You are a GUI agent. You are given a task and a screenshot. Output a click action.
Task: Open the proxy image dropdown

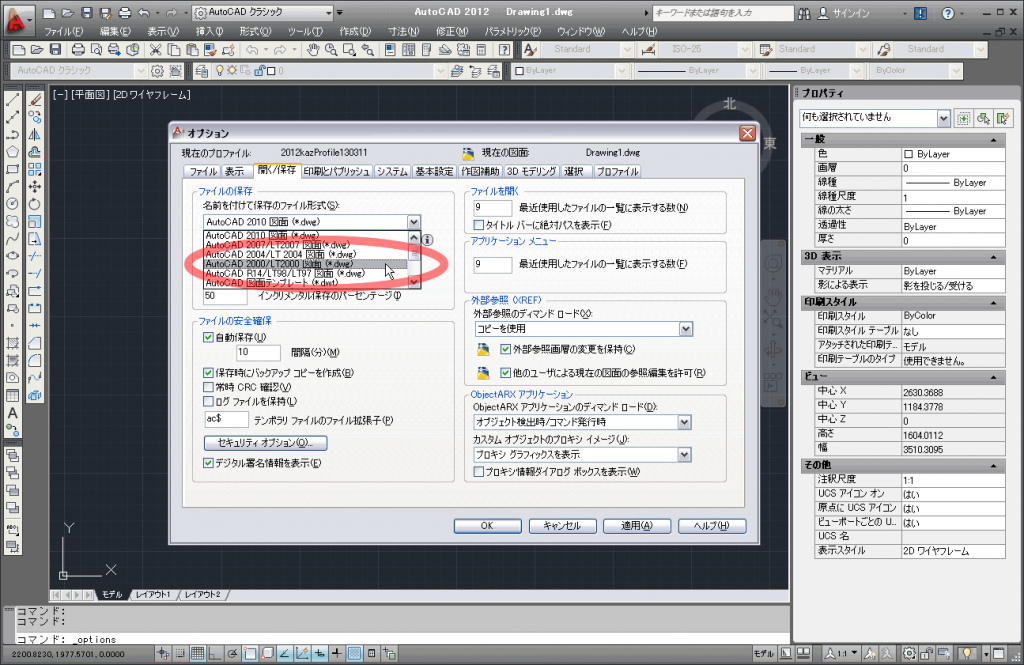coord(684,455)
